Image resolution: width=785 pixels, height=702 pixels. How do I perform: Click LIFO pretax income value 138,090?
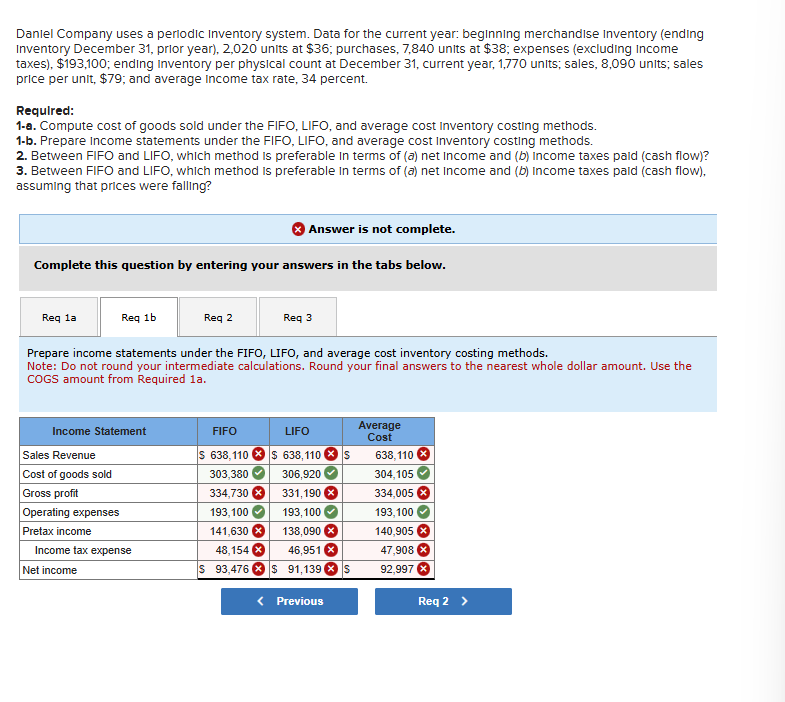coord(301,531)
